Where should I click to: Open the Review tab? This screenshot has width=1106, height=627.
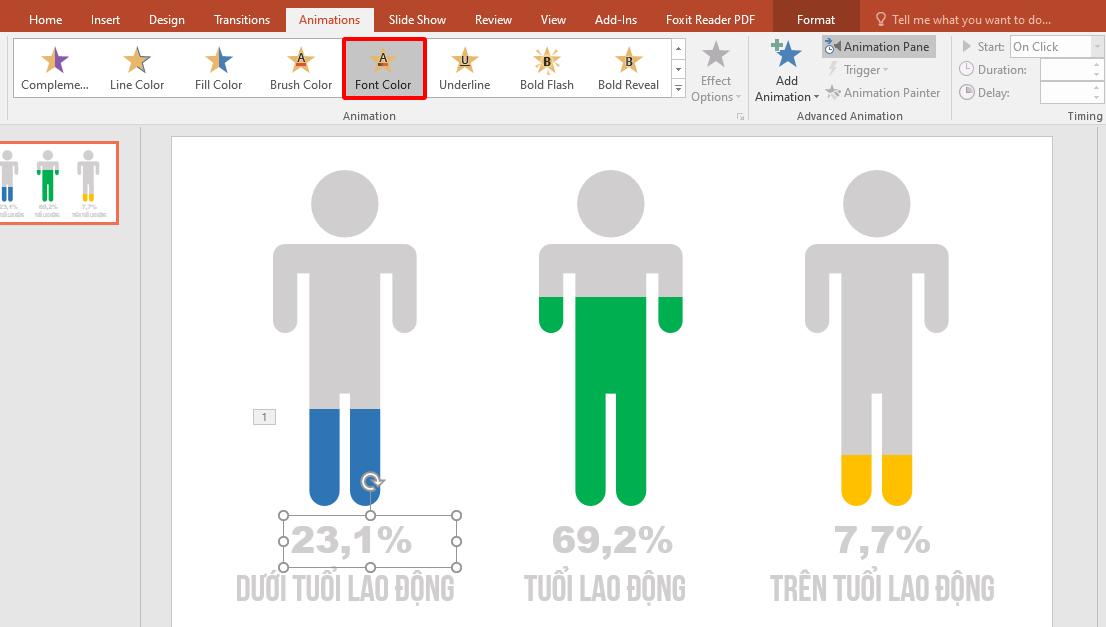tap(493, 20)
